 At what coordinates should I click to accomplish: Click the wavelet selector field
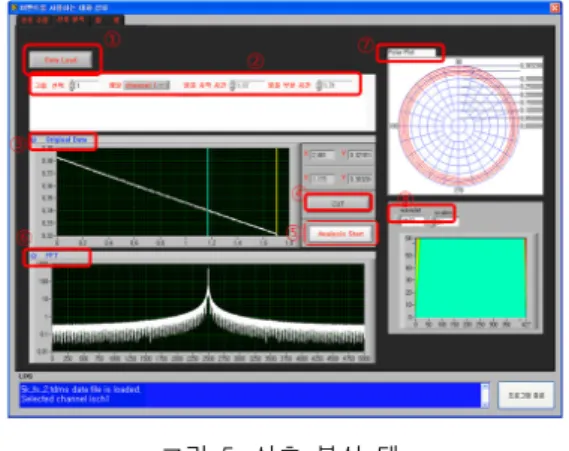click(412, 220)
